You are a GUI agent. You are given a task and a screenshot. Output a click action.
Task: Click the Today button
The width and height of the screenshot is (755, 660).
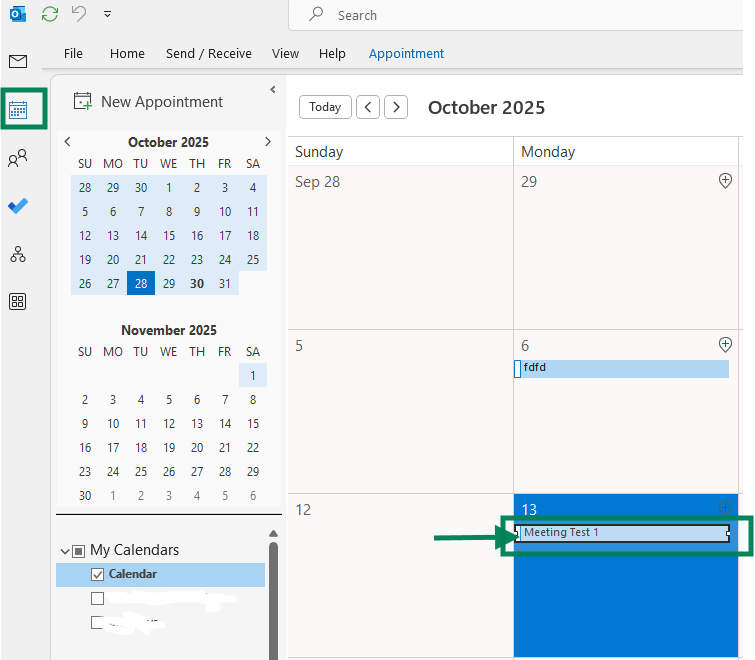coord(325,107)
